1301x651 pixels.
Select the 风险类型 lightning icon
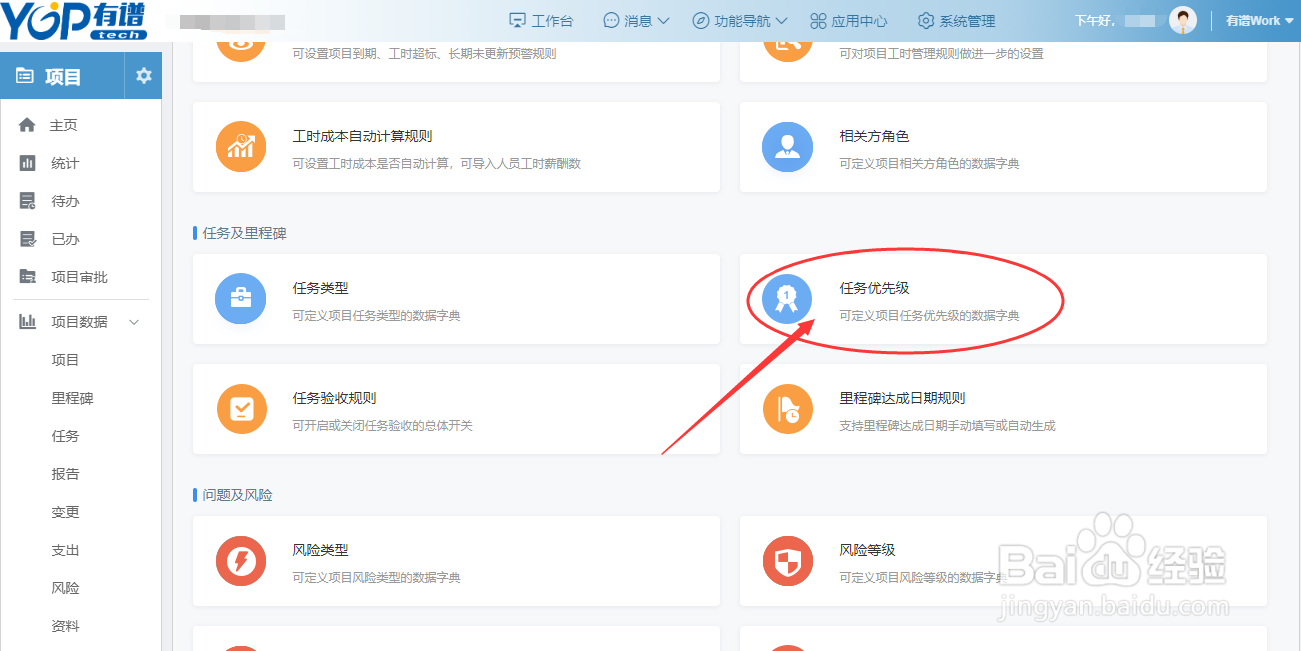(241, 561)
